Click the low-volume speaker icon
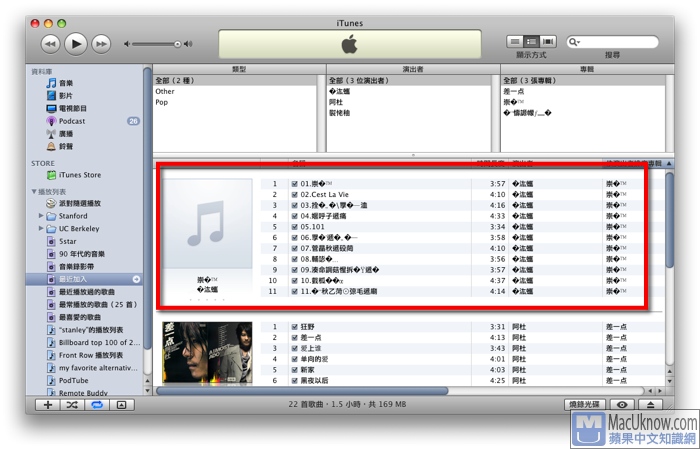This screenshot has height=449, width=700. [x=127, y=44]
